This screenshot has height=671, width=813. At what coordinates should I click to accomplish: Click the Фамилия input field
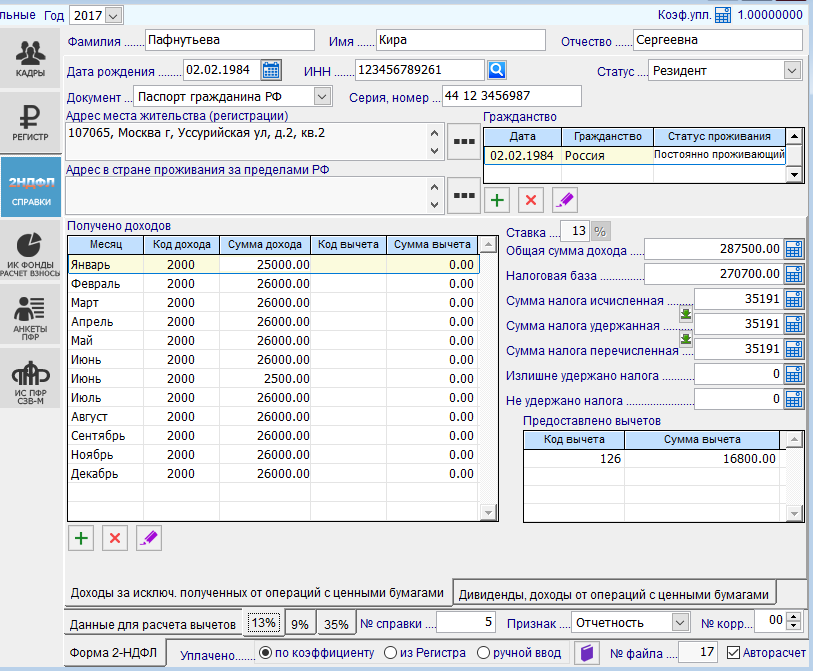(230, 40)
